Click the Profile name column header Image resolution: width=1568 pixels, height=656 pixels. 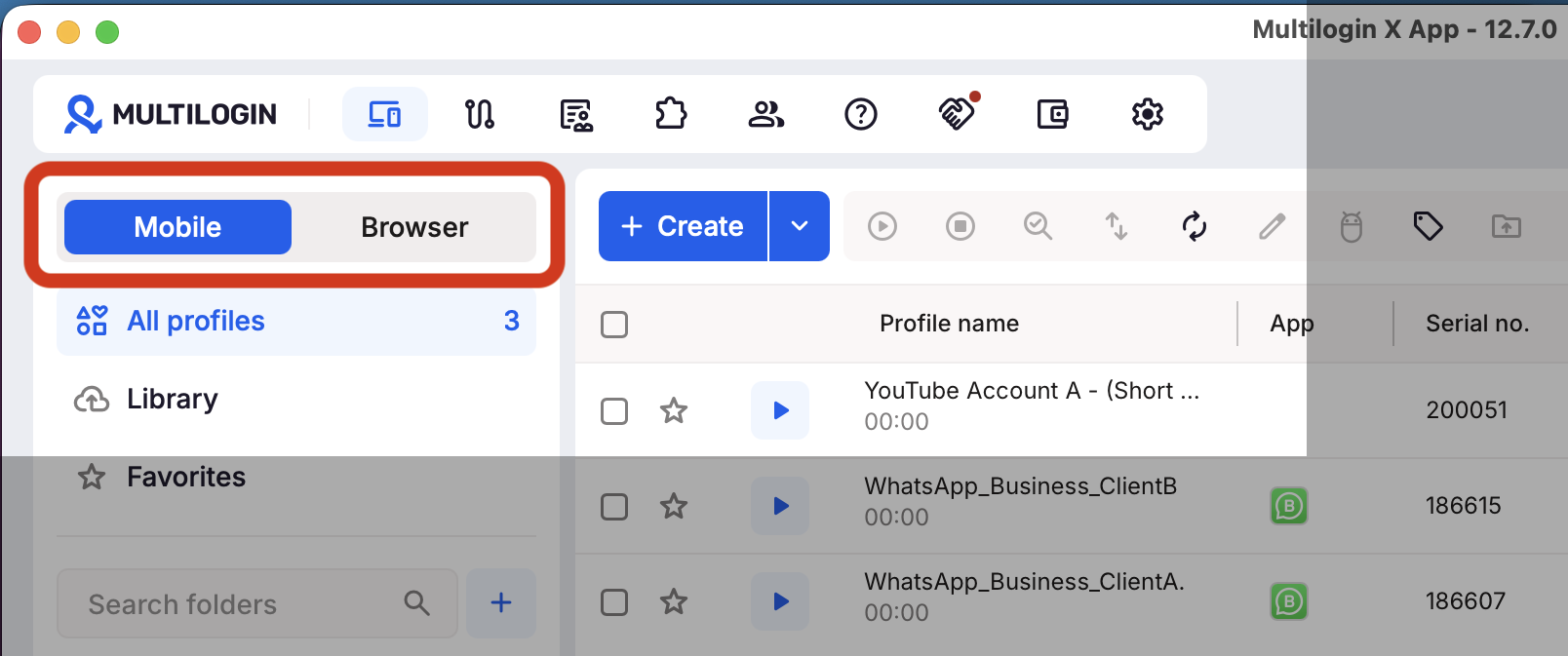coord(949,324)
